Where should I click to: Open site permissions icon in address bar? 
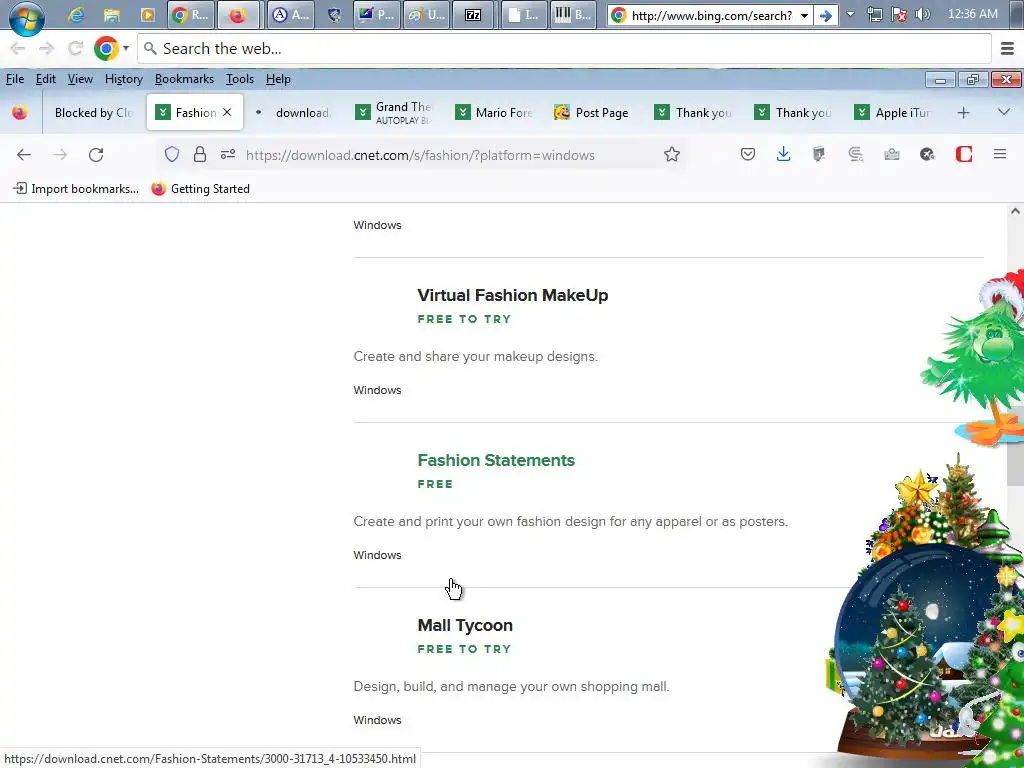pyautogui.click(x=227, y=154)
